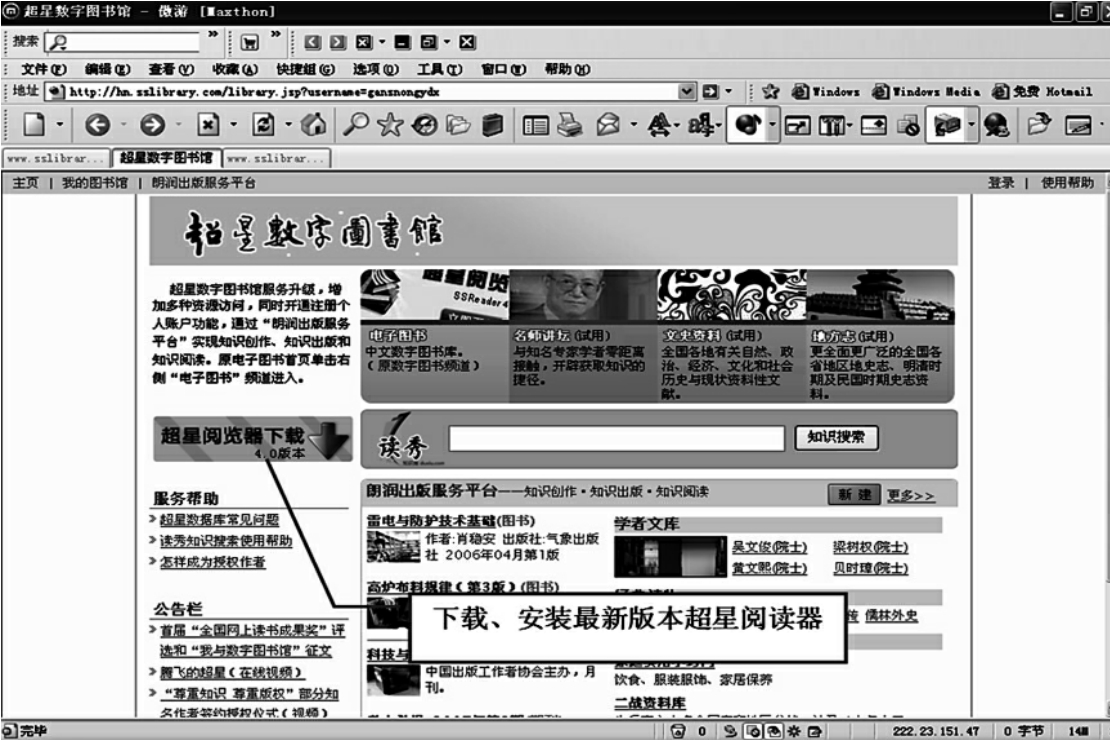Open the 帮助 menu
Image resolution: width=1110 pixels, height=740 pixels.
tap(566, 69)
